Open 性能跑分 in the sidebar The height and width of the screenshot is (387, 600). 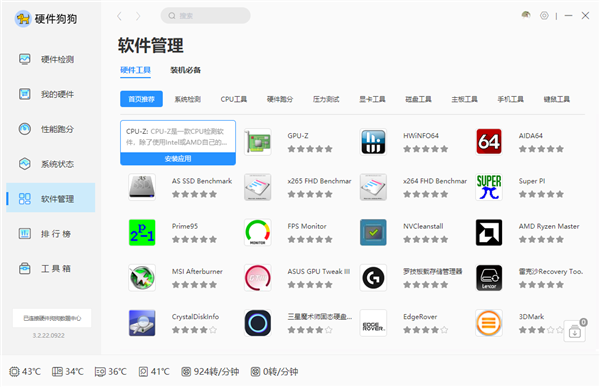pos(51,129)
